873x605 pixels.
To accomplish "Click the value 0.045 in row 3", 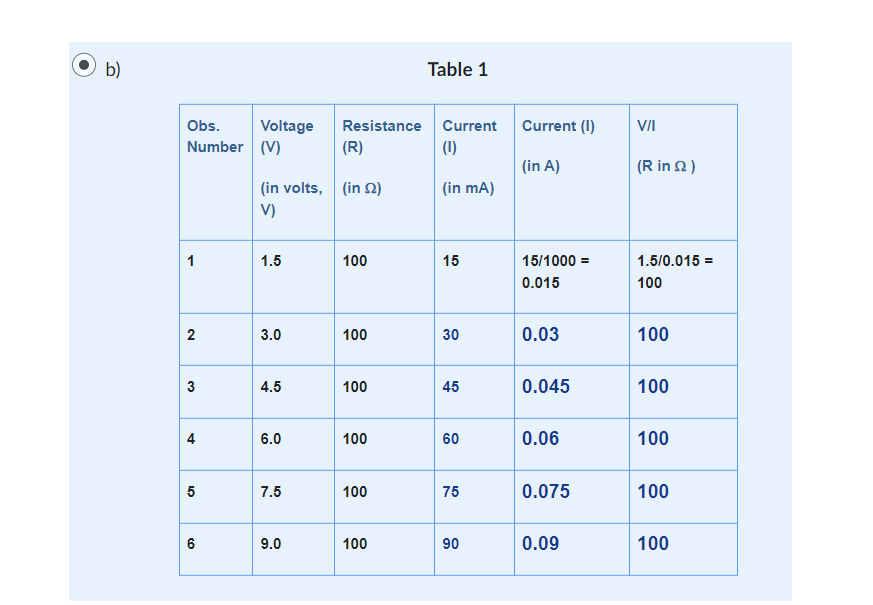I will click(x=544, y=386).
